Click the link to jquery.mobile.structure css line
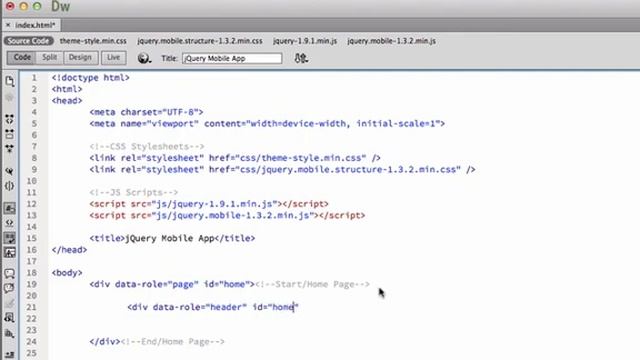Screen dimensions: 640x360 [x=282, y=169]
